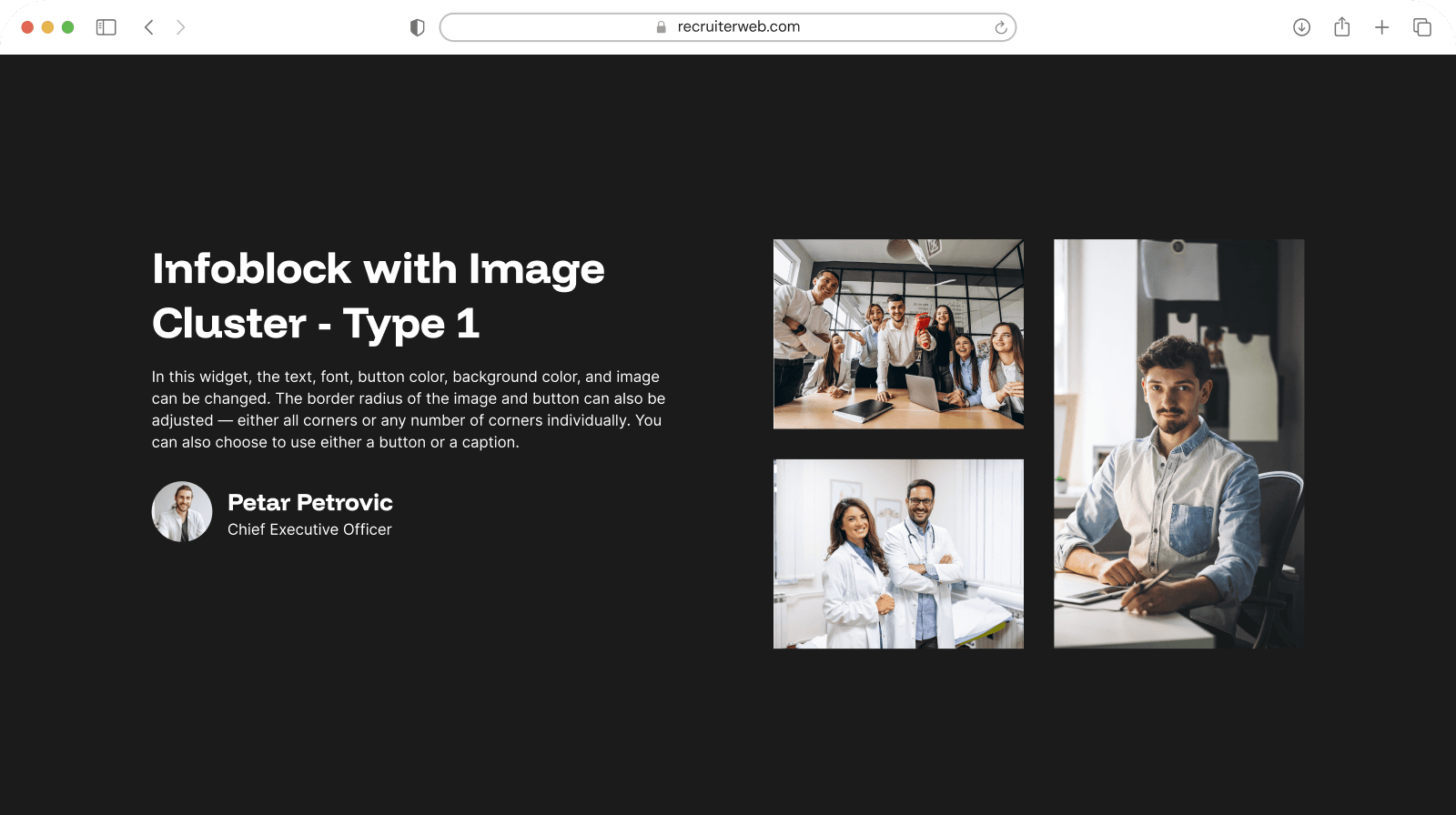Click the Infoblock with Image Cluster heading
Image resolution: width=1456 pixels, height=815 pixels.
tap(378, 296)
